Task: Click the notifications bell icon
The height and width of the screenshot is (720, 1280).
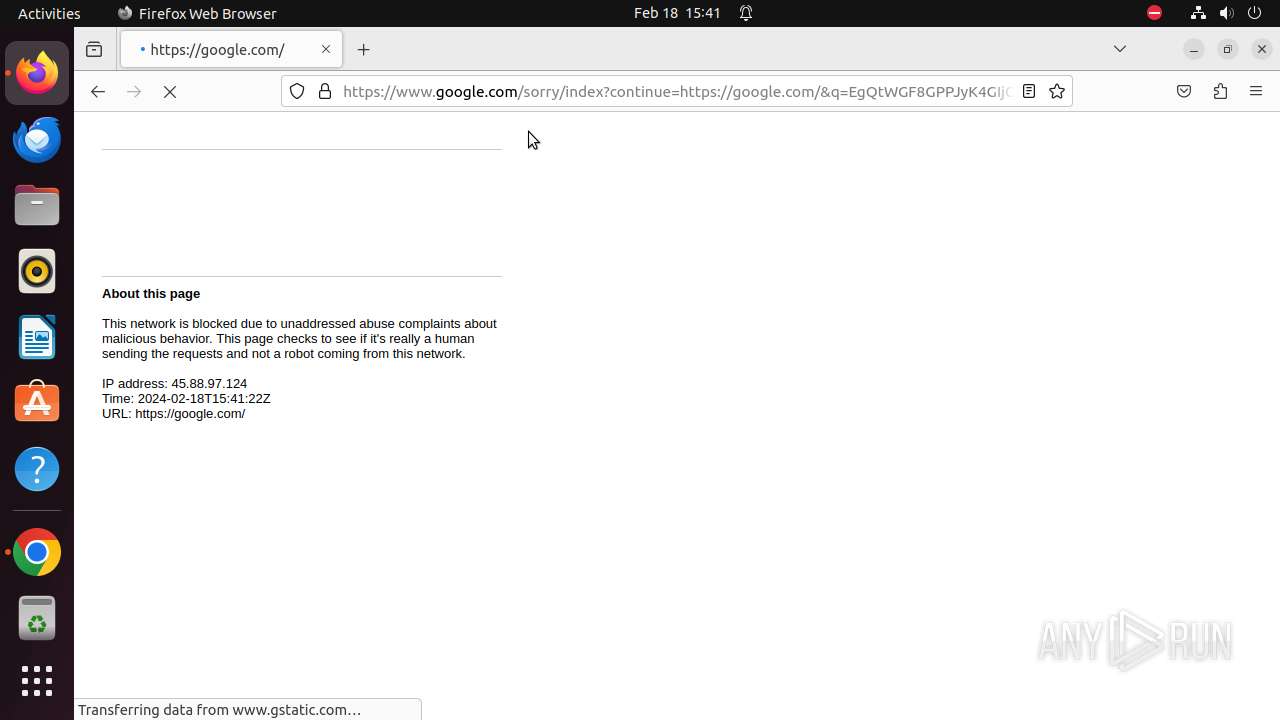Action: tap(746, 13)
